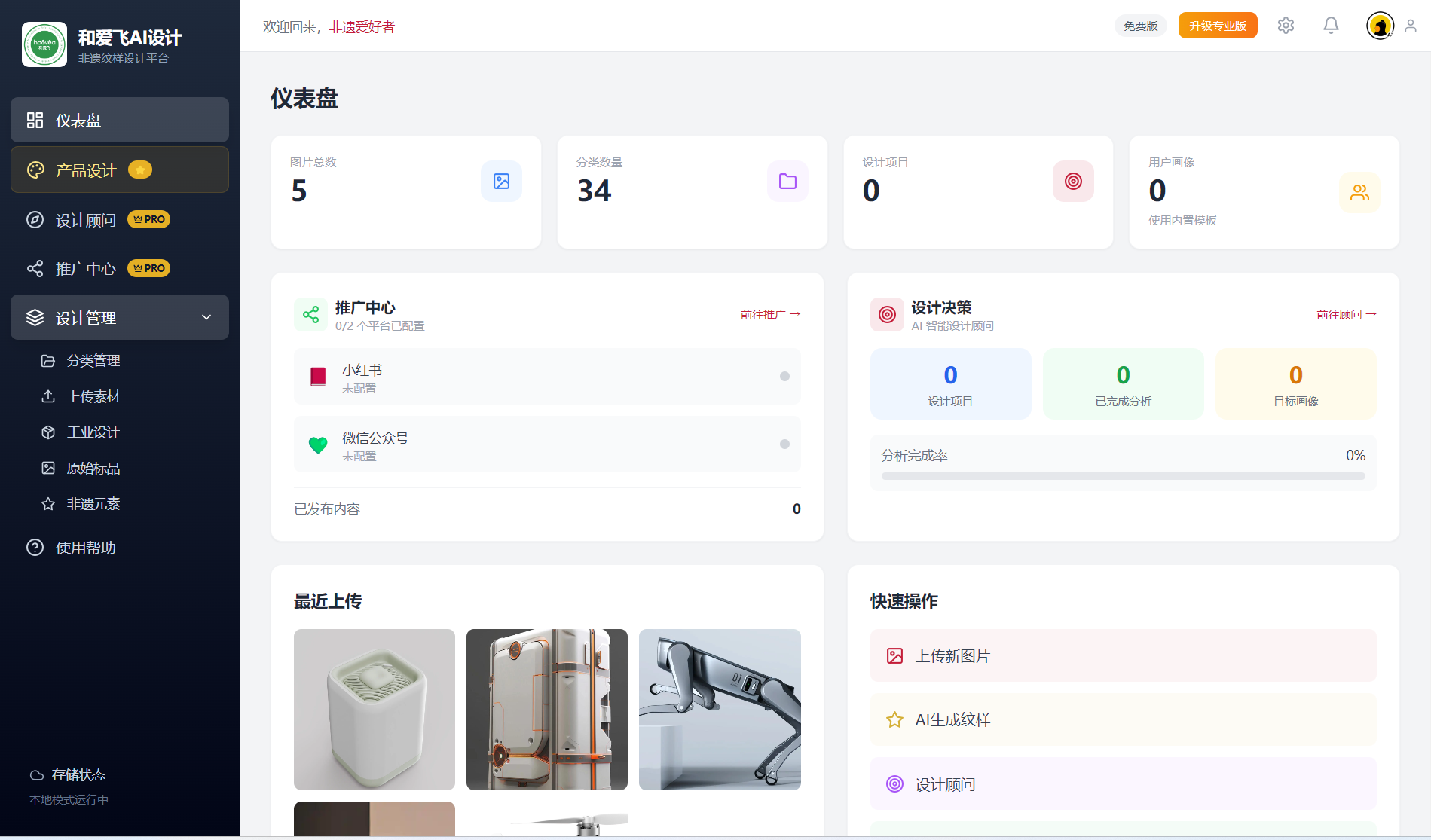Click the PRO badge beside 推广中心
This screenshot has width=1431, height=840.
tap(149, 268)
